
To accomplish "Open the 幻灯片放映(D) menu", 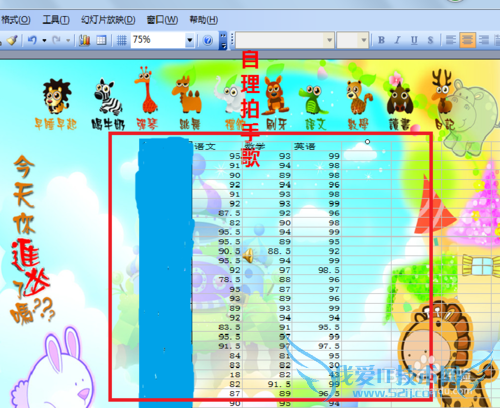I will (x=108, y=20).
